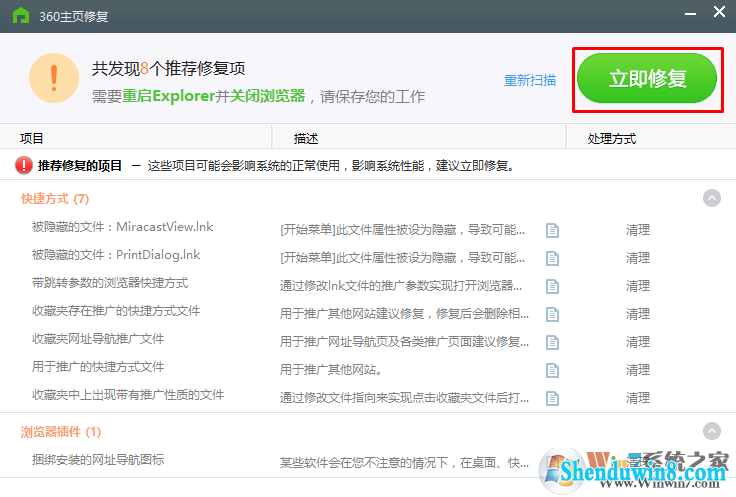The image size is (736, 497).
Task: Select 收藏夹网址导航推广文件 item
Action: (98, 339)
